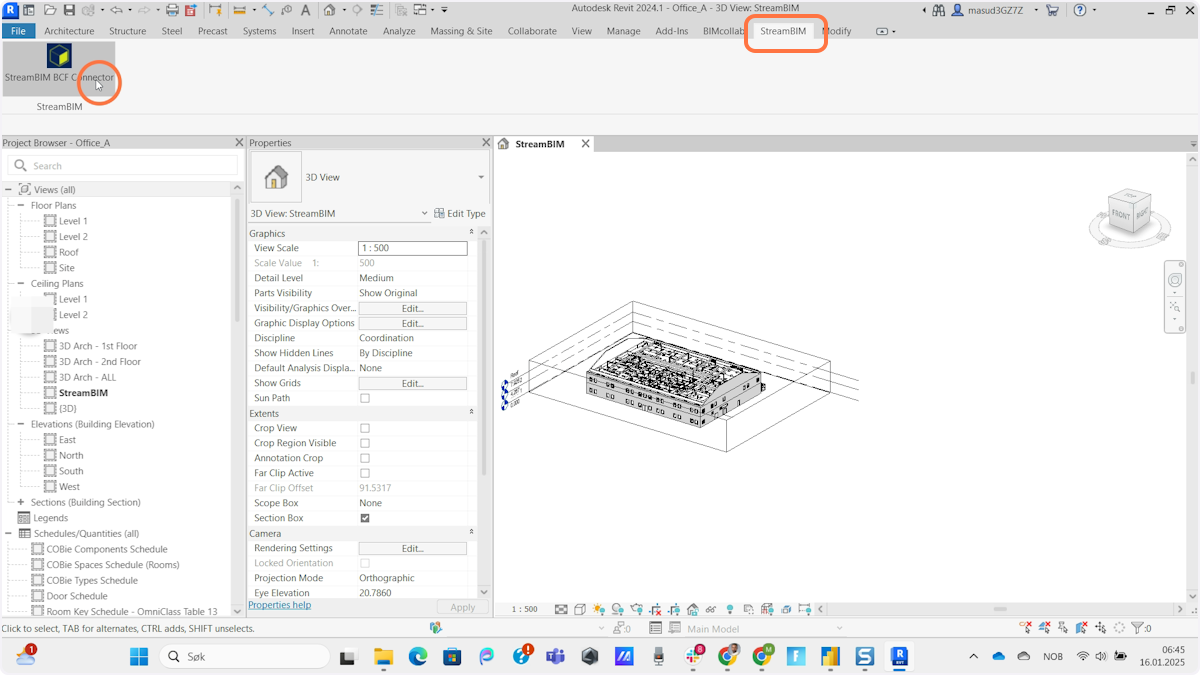Expand the Sections (Building Section) node

(20, 502)
